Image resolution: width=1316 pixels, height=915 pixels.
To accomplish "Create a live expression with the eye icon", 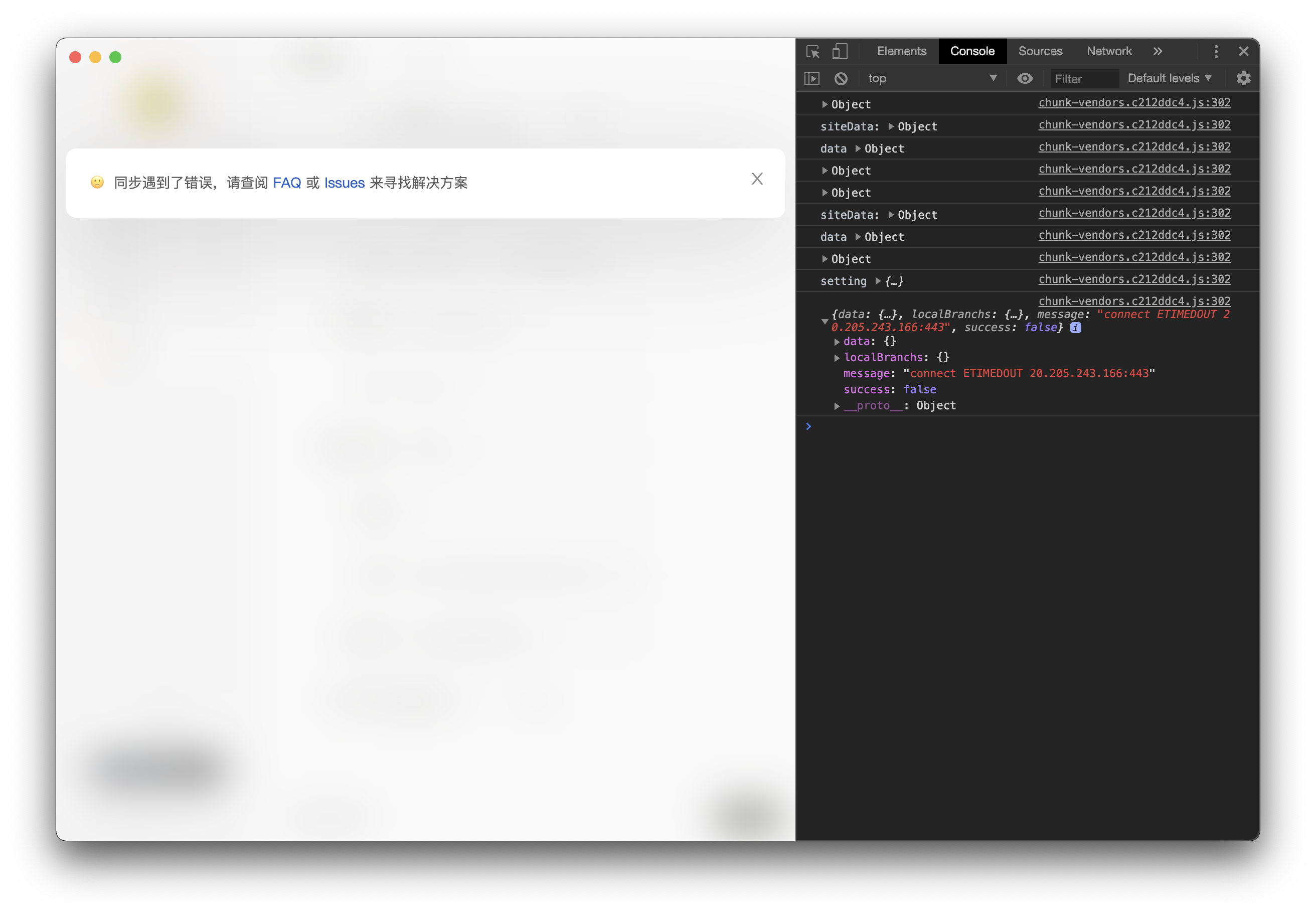I will (x=1025, y=79).
